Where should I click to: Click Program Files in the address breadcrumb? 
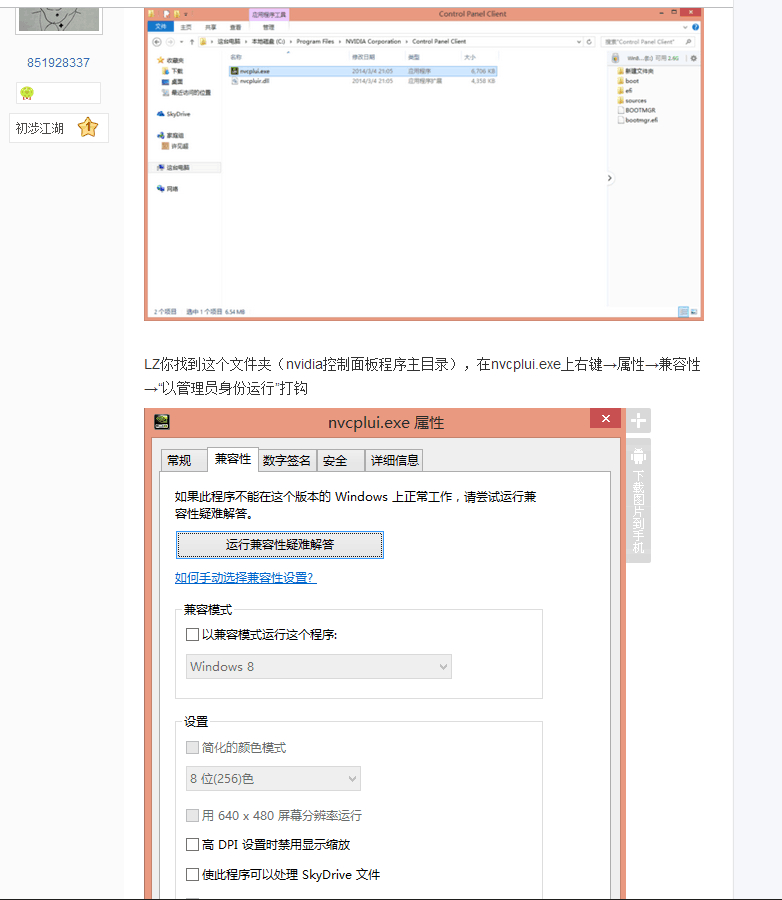coord(315,41)
